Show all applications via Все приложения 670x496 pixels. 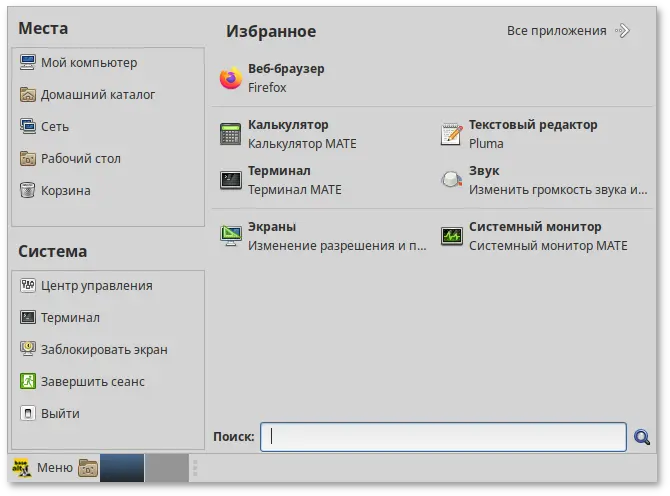pyautogui.click(x=568, y=31)
